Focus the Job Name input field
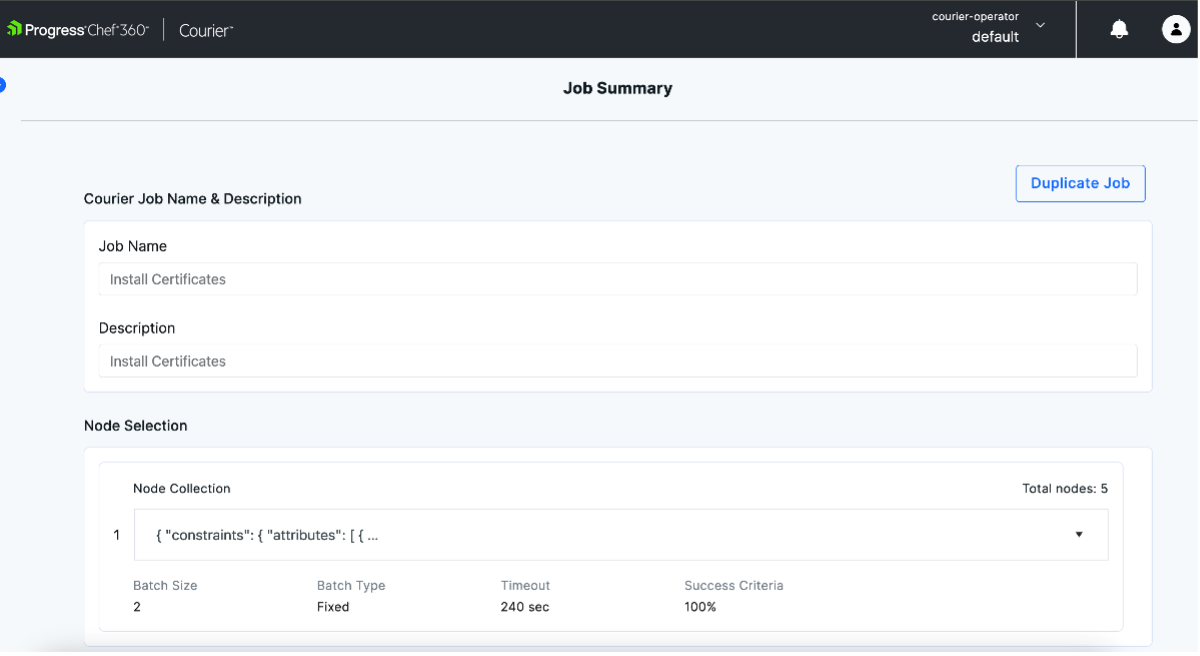Image resolution: width=1200 pixels, height=656 pixels. (617, 279)
